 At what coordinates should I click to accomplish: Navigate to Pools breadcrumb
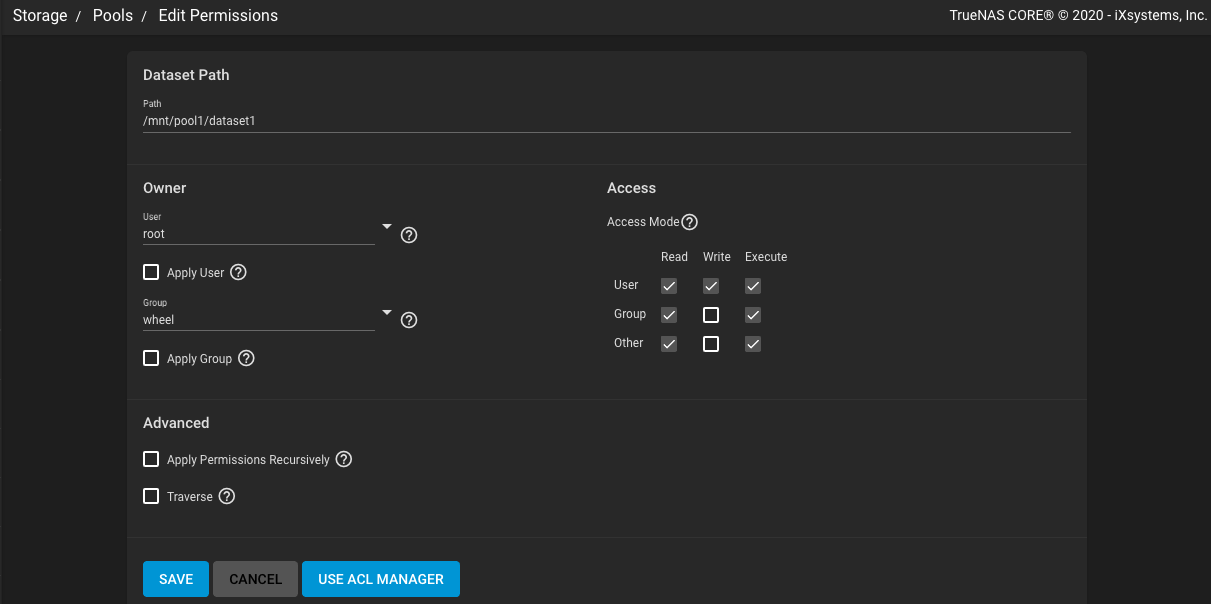pyautogui.click(x=113, y=16)
